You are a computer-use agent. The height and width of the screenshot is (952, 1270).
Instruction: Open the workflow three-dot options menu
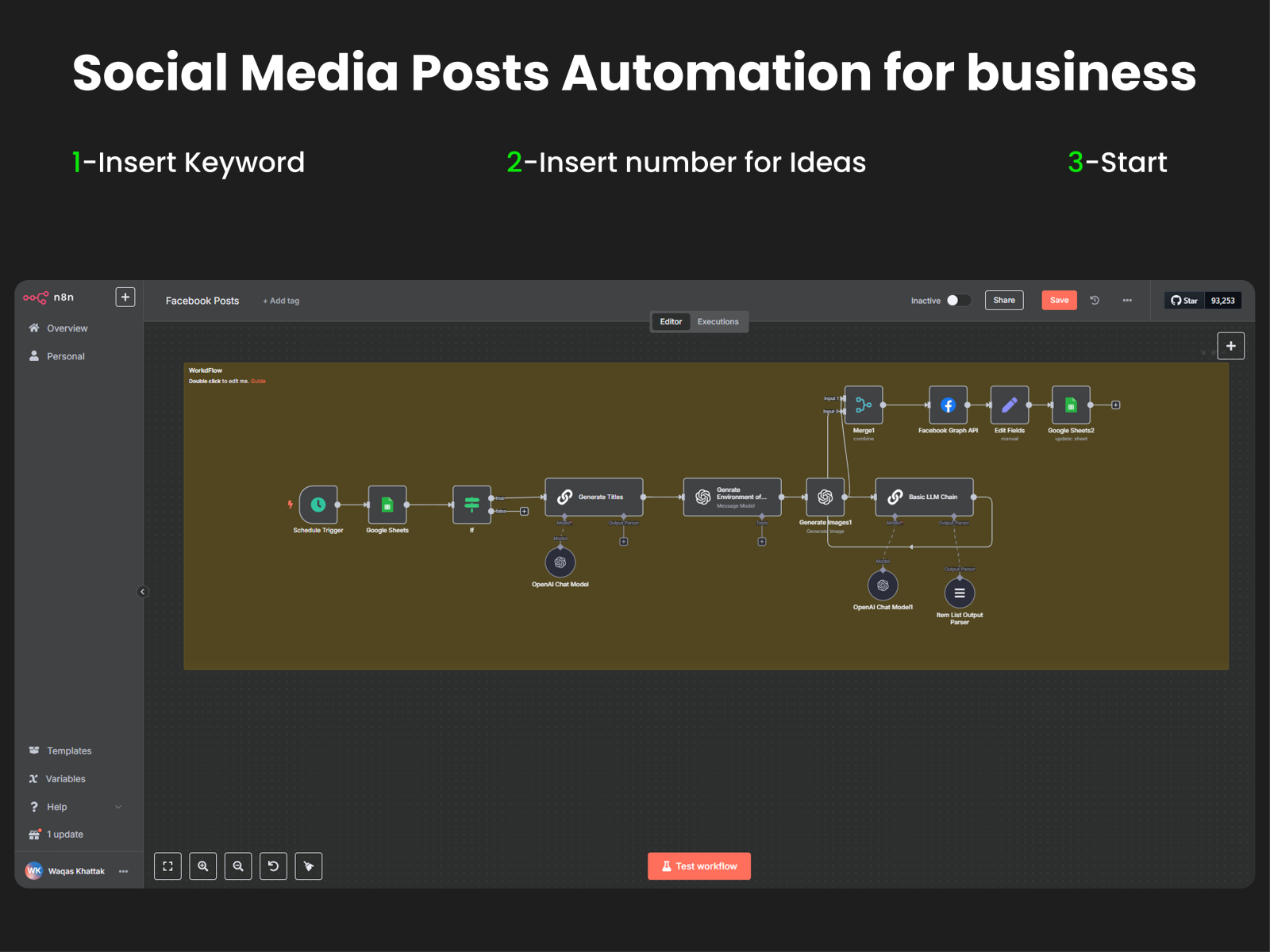pyautogui.click(x=1127, y=300)
